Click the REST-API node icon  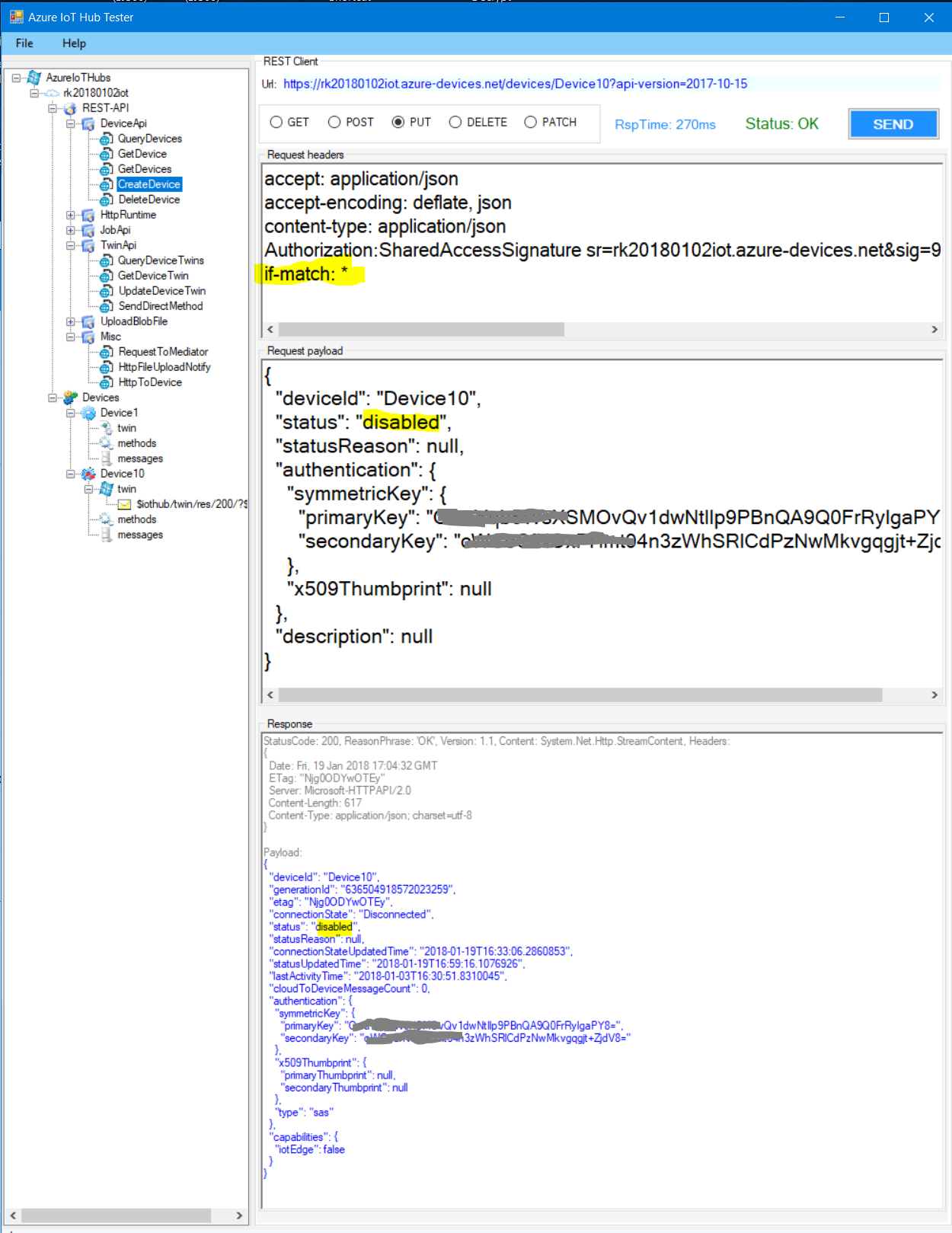(x=70, y=108)
